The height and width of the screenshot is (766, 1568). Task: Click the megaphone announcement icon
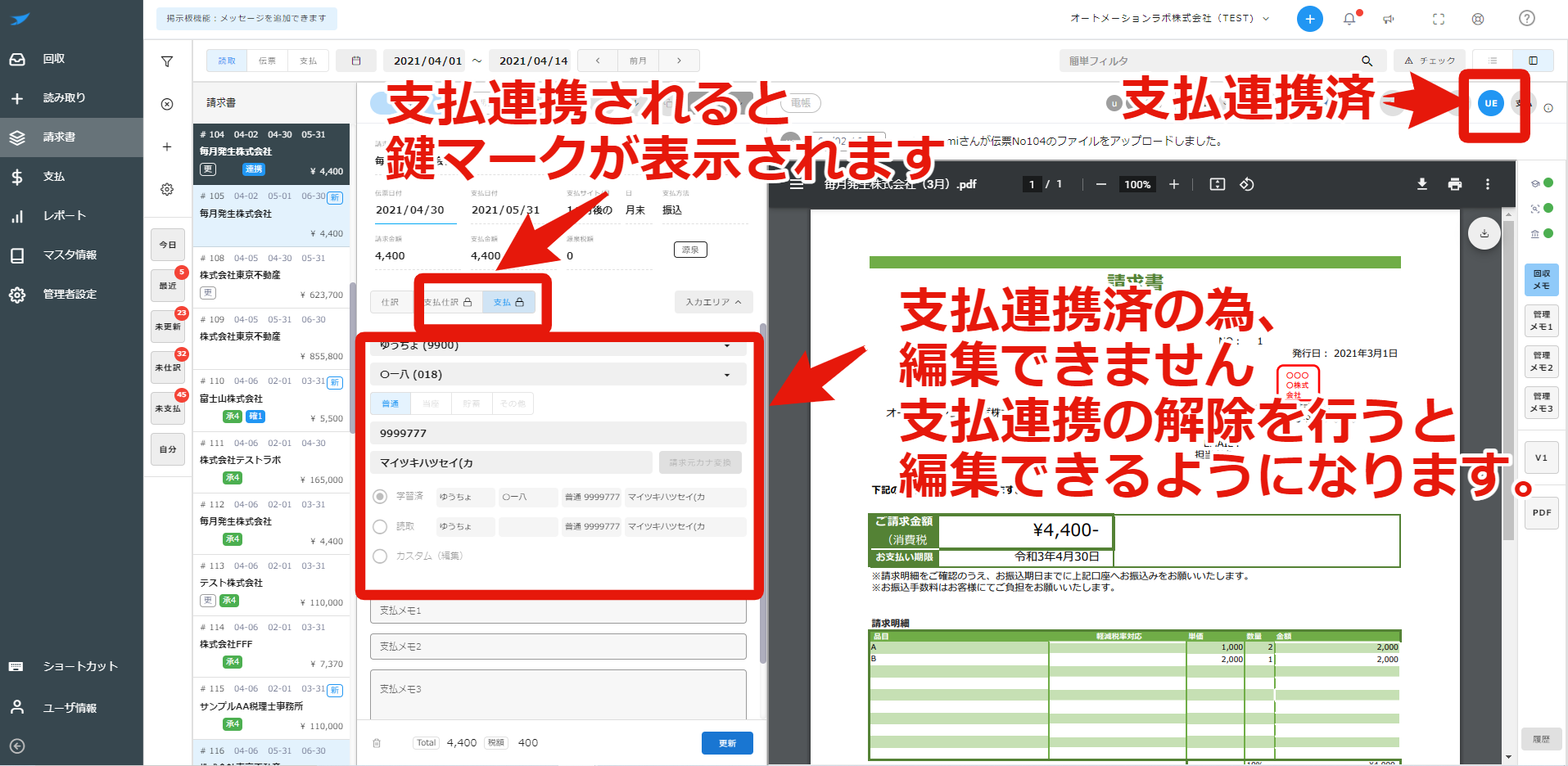pyautogui.click(x=1389, y=19)
